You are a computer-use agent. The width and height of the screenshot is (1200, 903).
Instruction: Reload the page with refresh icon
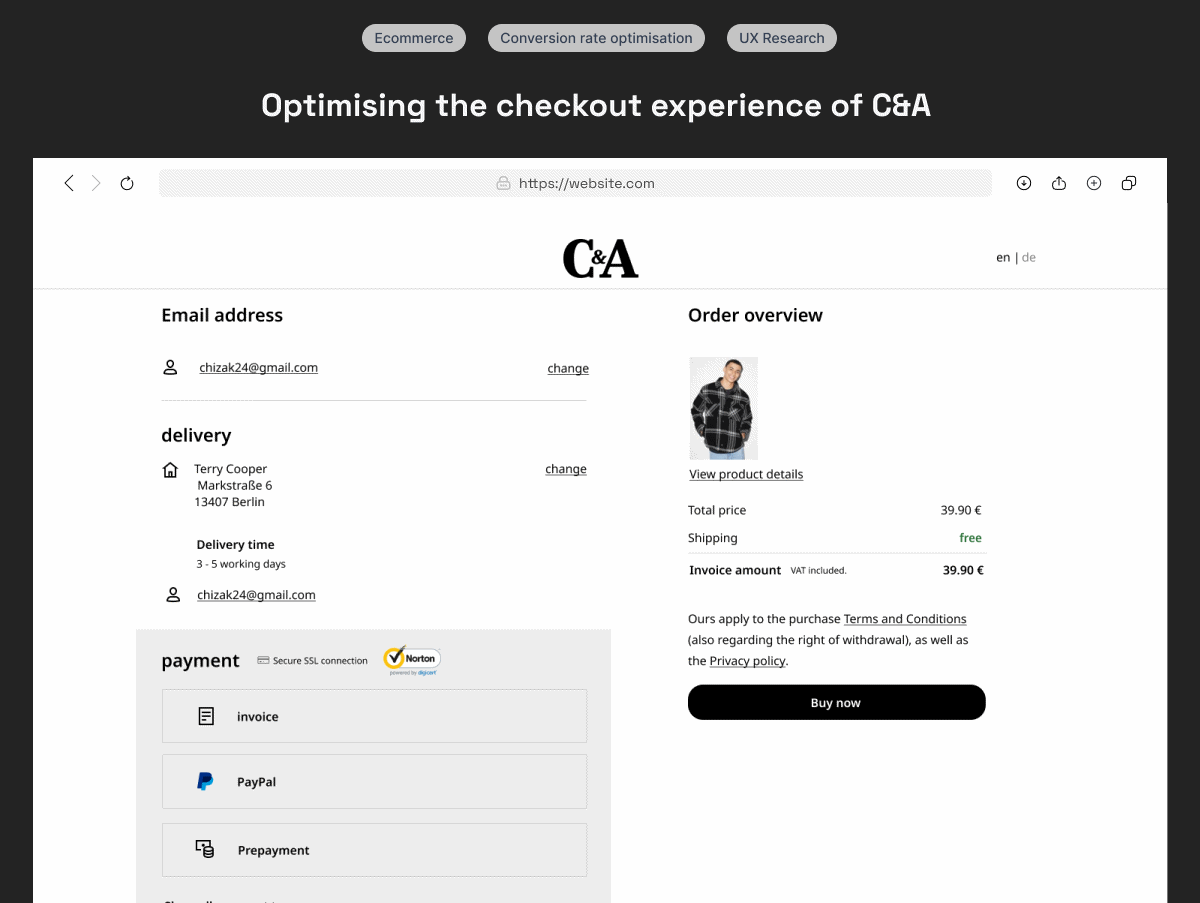pyautogui.click(x=127, y=183)
